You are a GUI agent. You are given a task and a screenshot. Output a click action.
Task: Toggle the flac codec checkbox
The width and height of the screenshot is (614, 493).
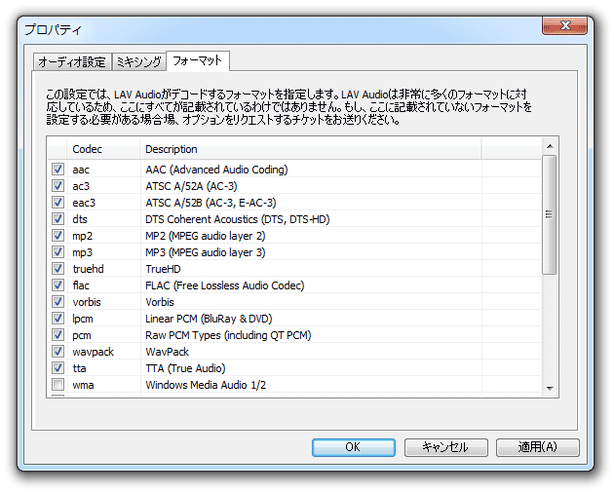(58, 285)
